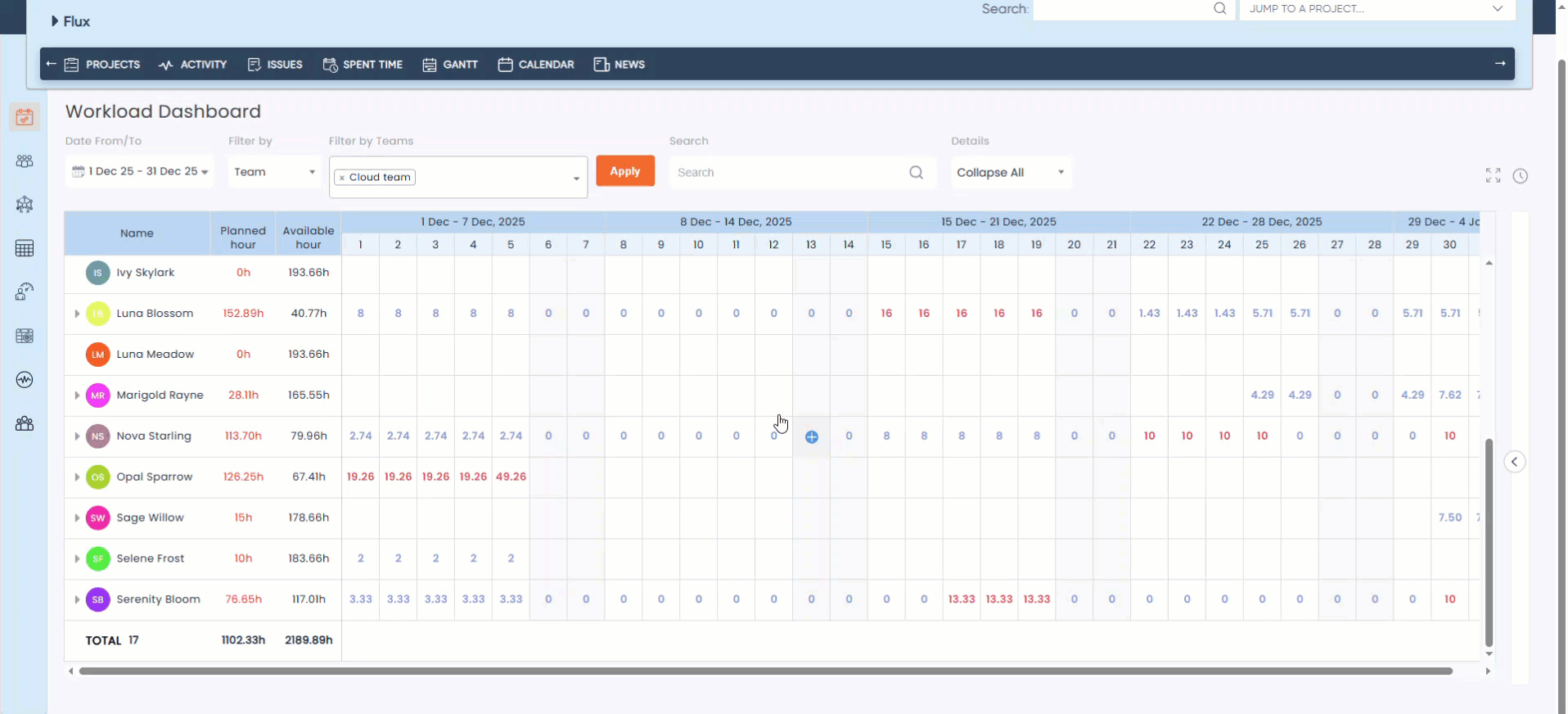Open the Issues menu item

(x=275, y=65)
